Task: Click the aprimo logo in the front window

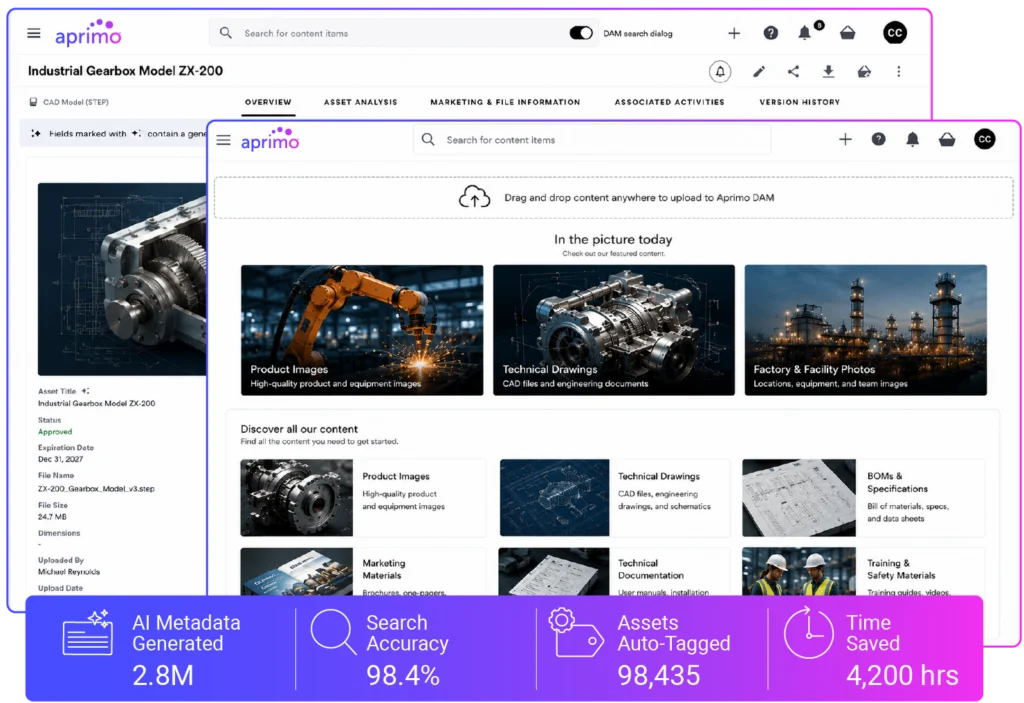Action: tap(270, 139)
